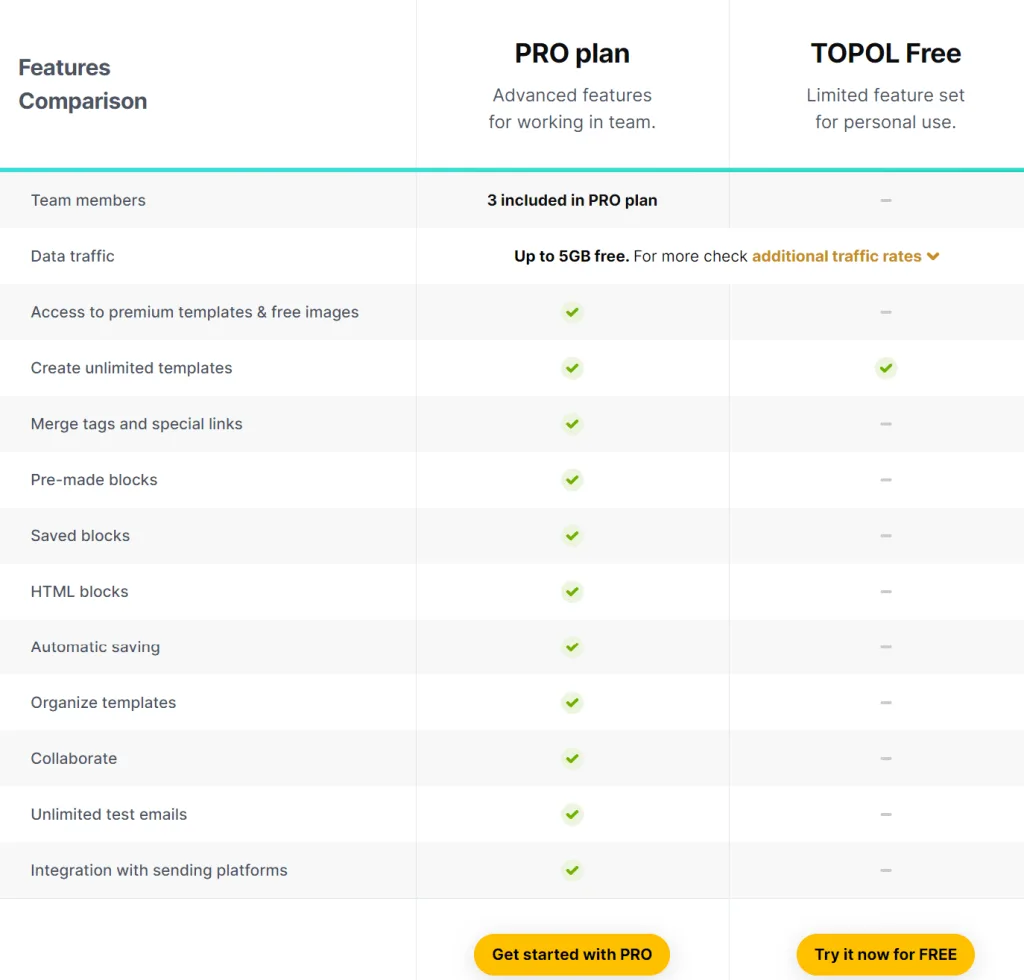The width and height of the screenshot is (1024, 980).
Task: Open the additional traffic rates link
Action: click(837, 256)
